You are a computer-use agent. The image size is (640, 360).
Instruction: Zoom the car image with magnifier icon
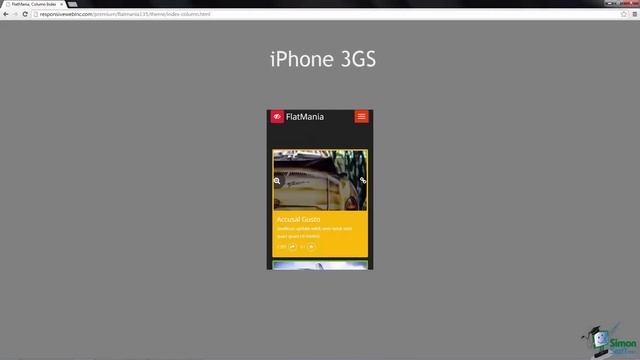(x=277, y=180)
